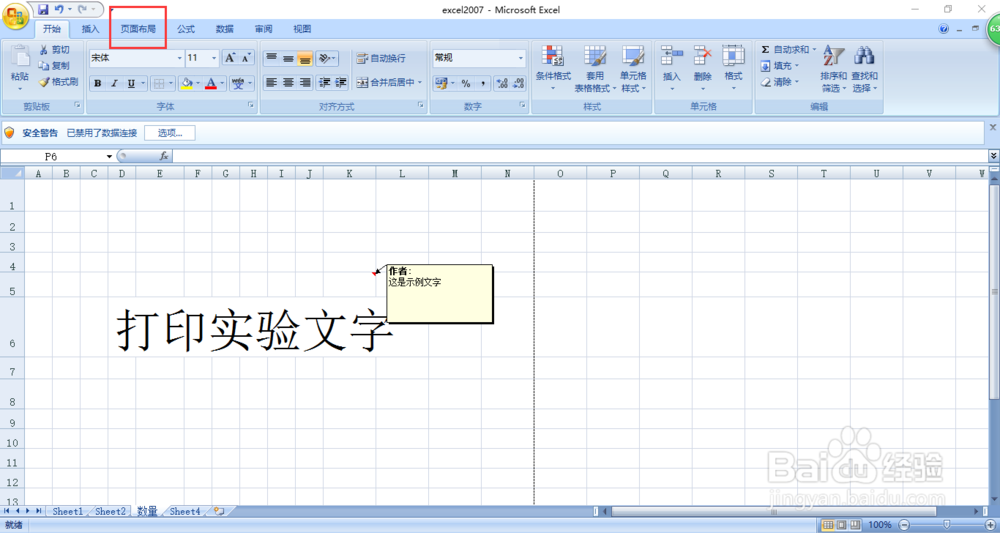Open Sort and Filter (排序和筛选)

834,69
